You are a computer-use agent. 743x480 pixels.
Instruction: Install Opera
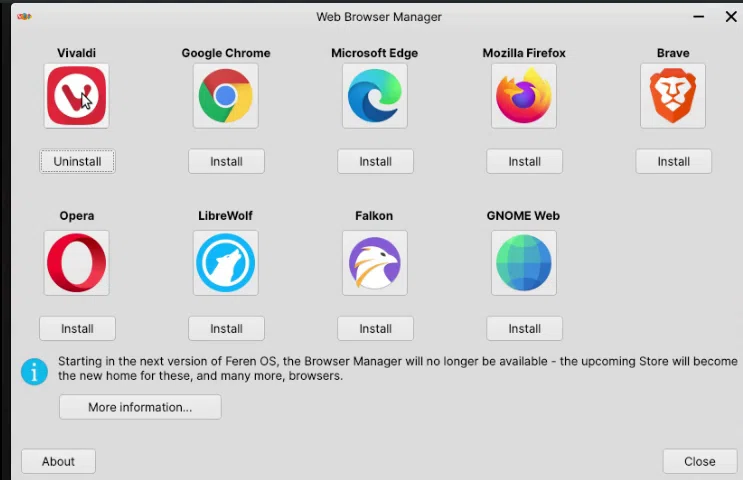pyautogui.click(x=77, y=328)
